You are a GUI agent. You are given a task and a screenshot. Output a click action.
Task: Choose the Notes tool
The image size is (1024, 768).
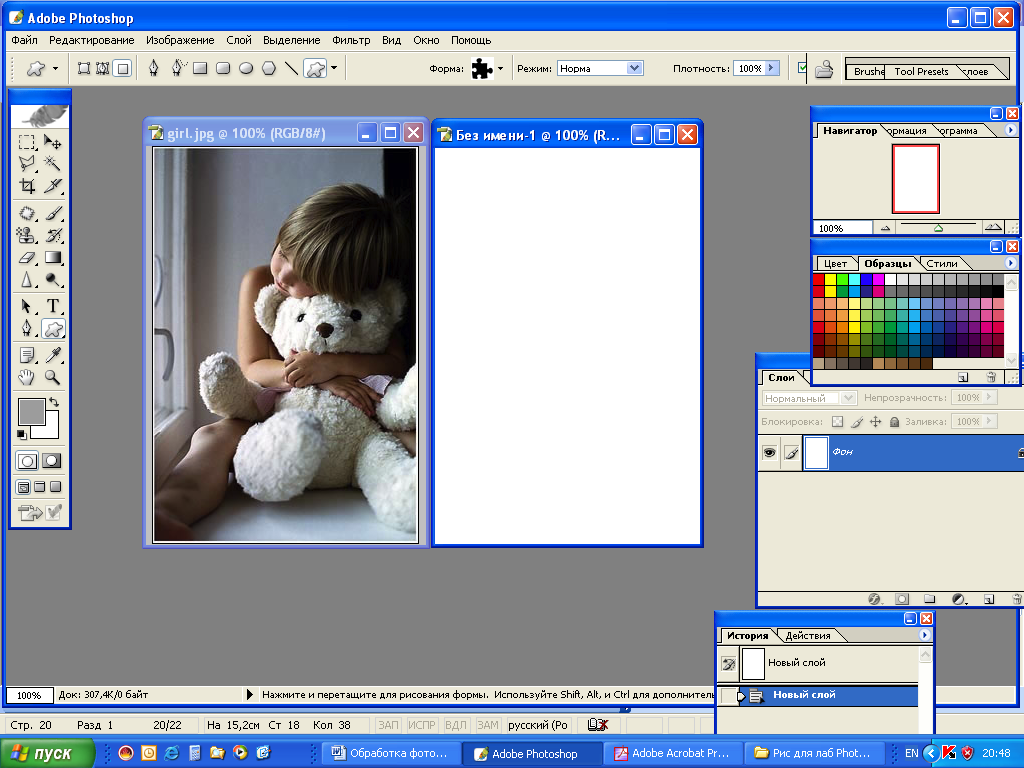tap(27, 355)
